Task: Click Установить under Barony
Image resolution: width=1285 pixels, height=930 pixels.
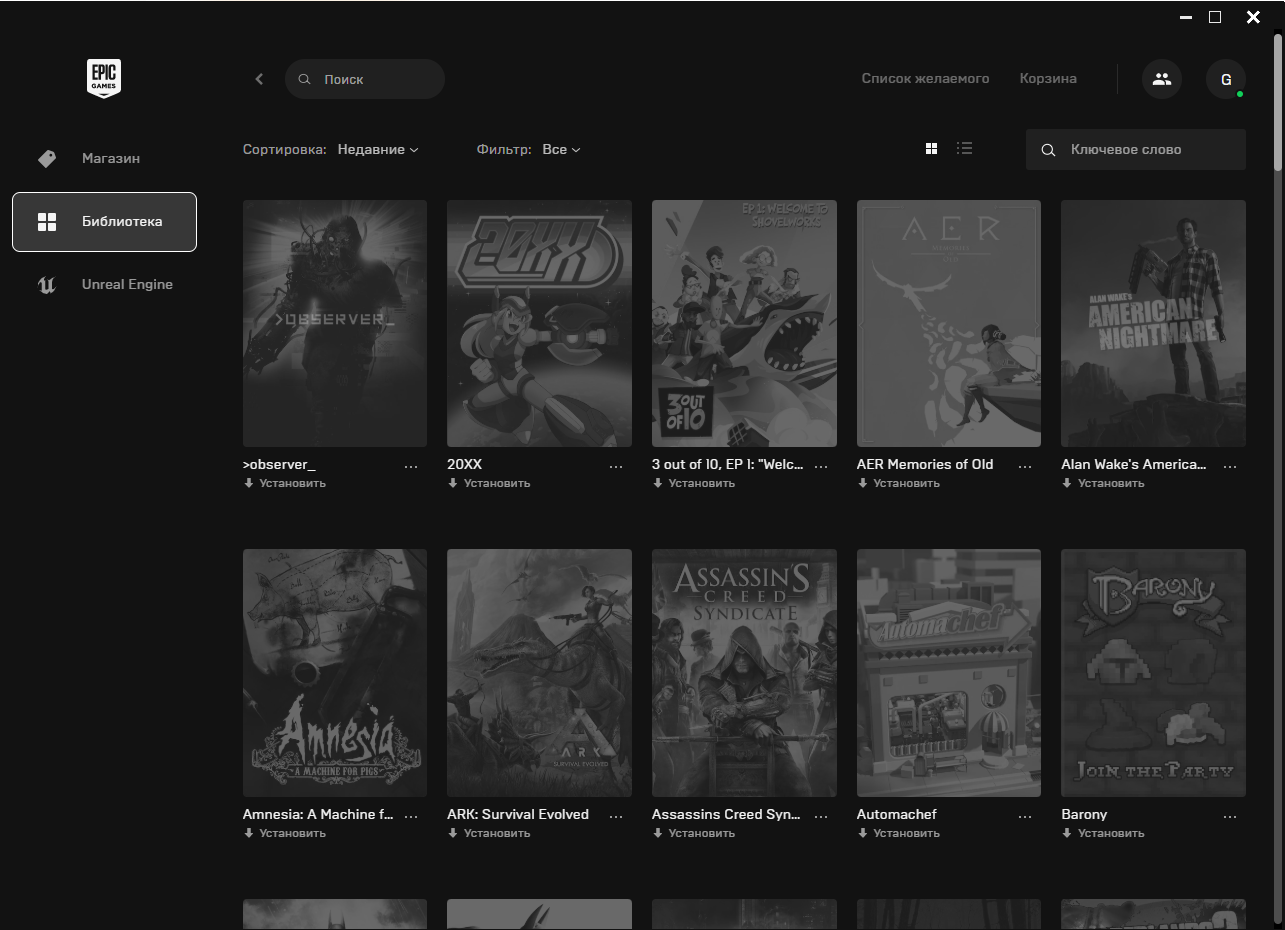Action: pyautogui.click(x=1103, y=833)
